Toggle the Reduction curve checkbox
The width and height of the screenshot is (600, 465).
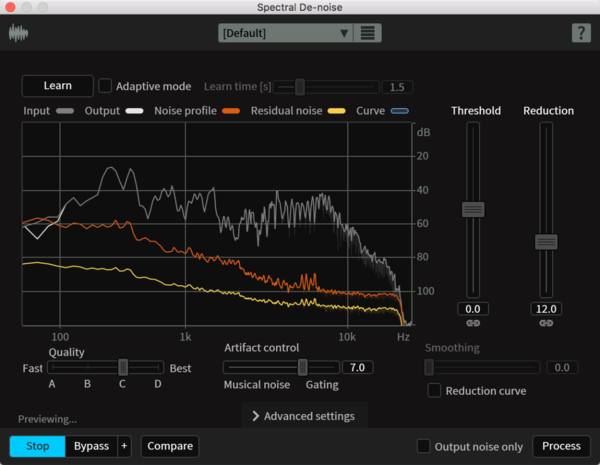pos(434,391)
